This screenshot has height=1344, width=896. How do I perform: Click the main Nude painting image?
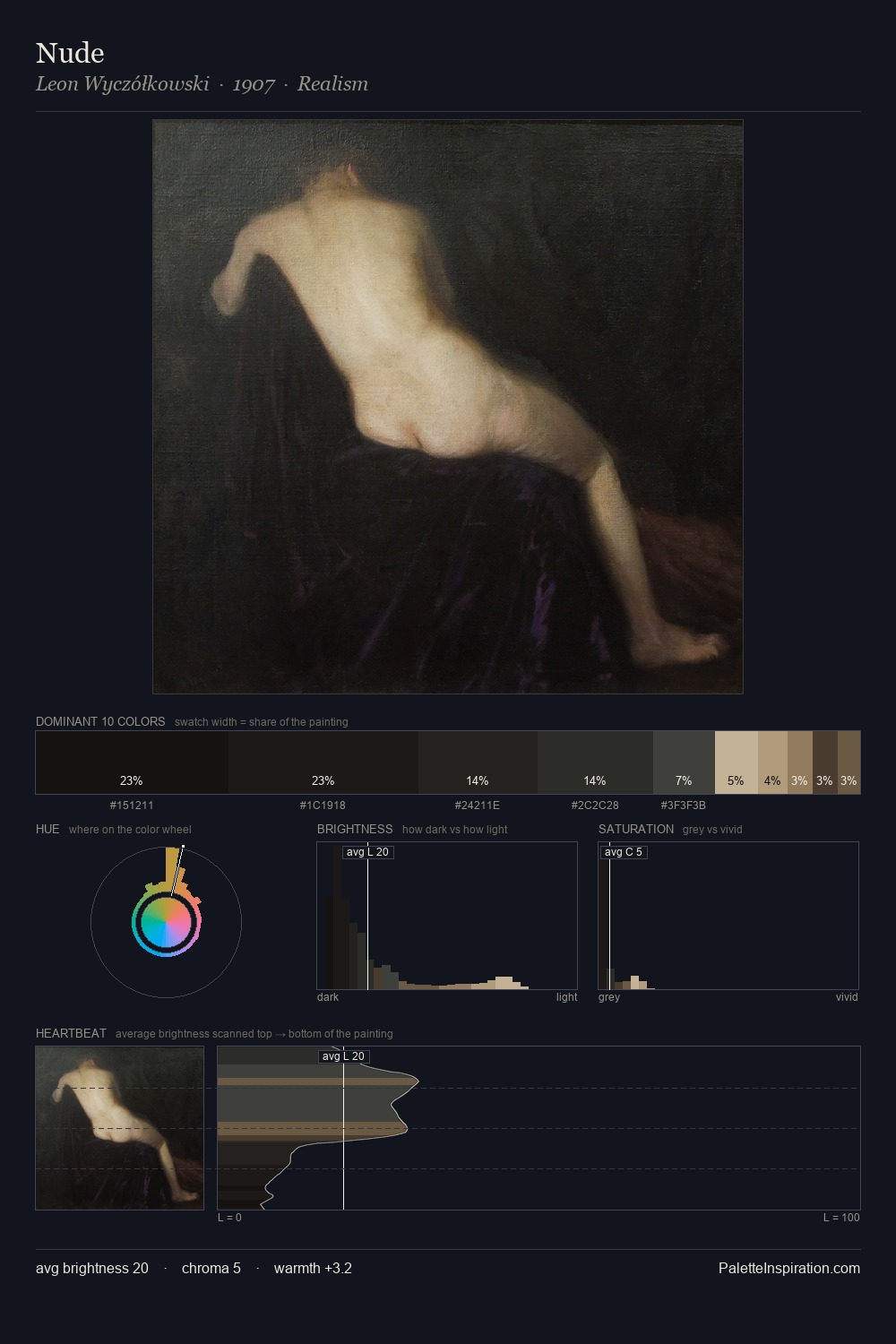pyautogui.click(x=448, y=407)
